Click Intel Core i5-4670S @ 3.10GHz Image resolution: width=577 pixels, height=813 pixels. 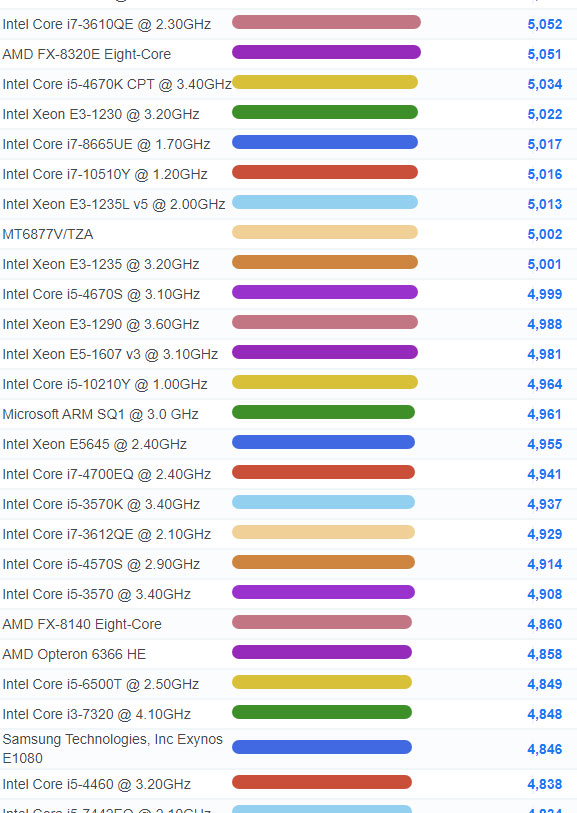101,295
